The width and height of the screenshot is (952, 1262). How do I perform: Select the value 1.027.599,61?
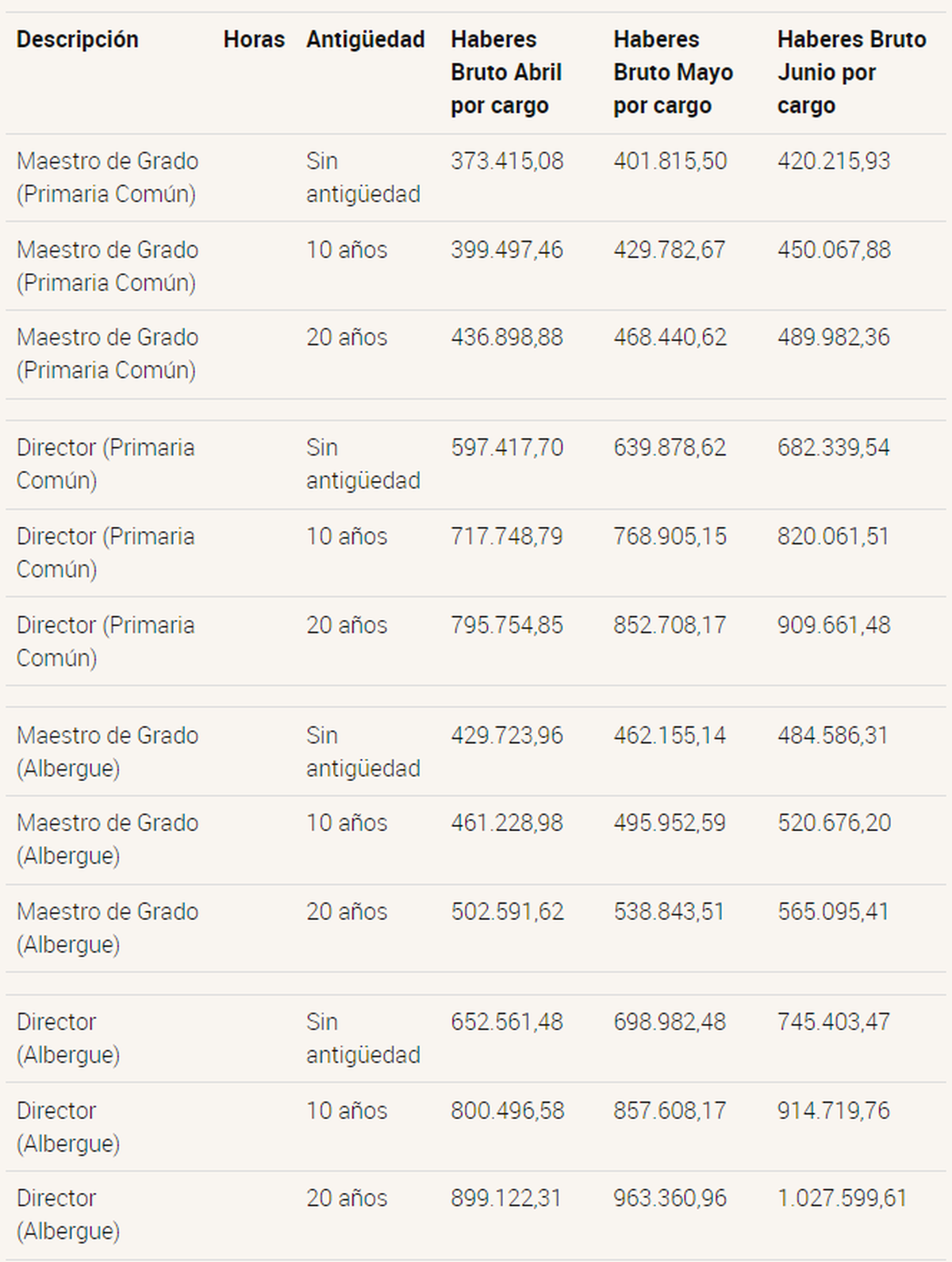(x=842, y=1199)
